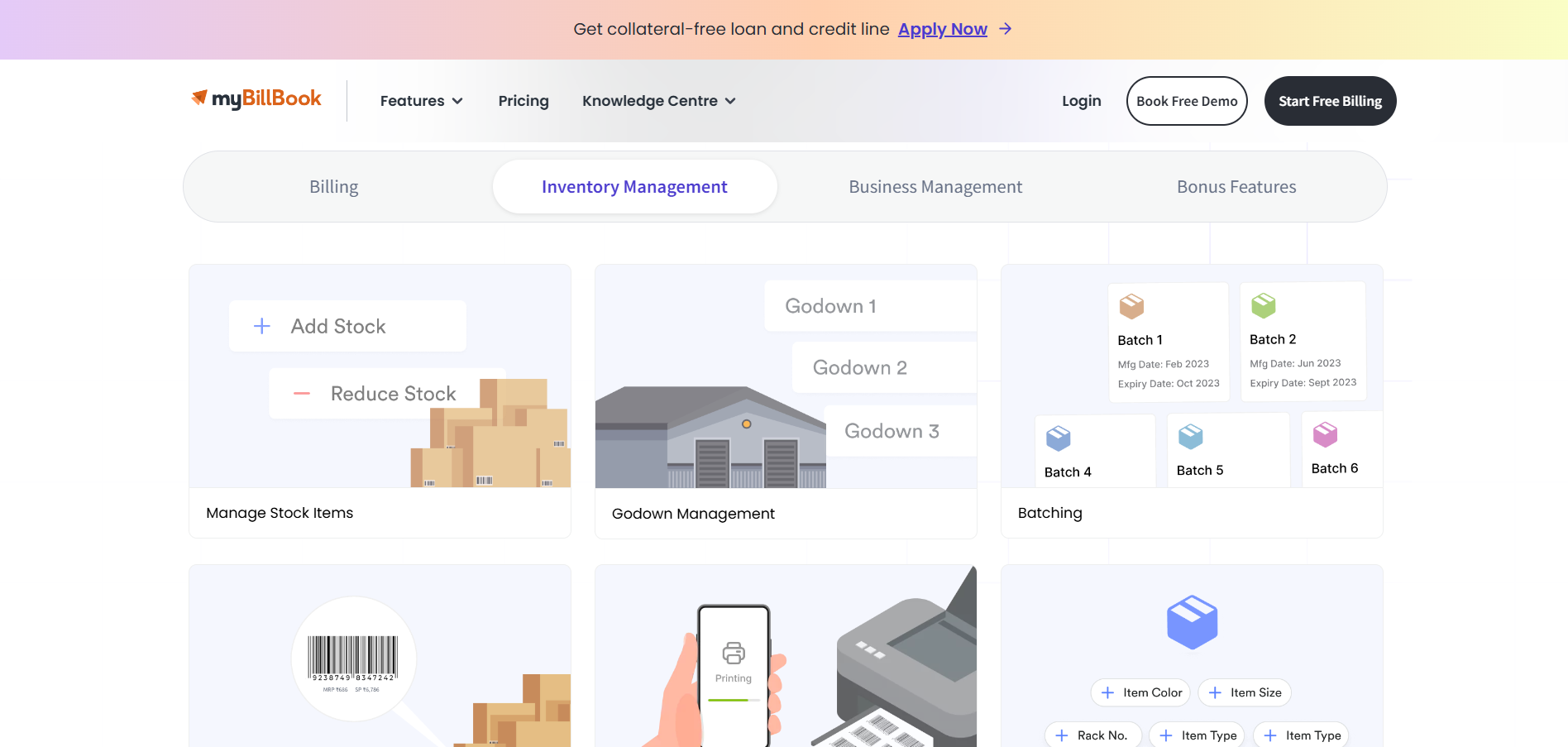
Task: Expand the Features dropdown menu
Action: [421, 101]
